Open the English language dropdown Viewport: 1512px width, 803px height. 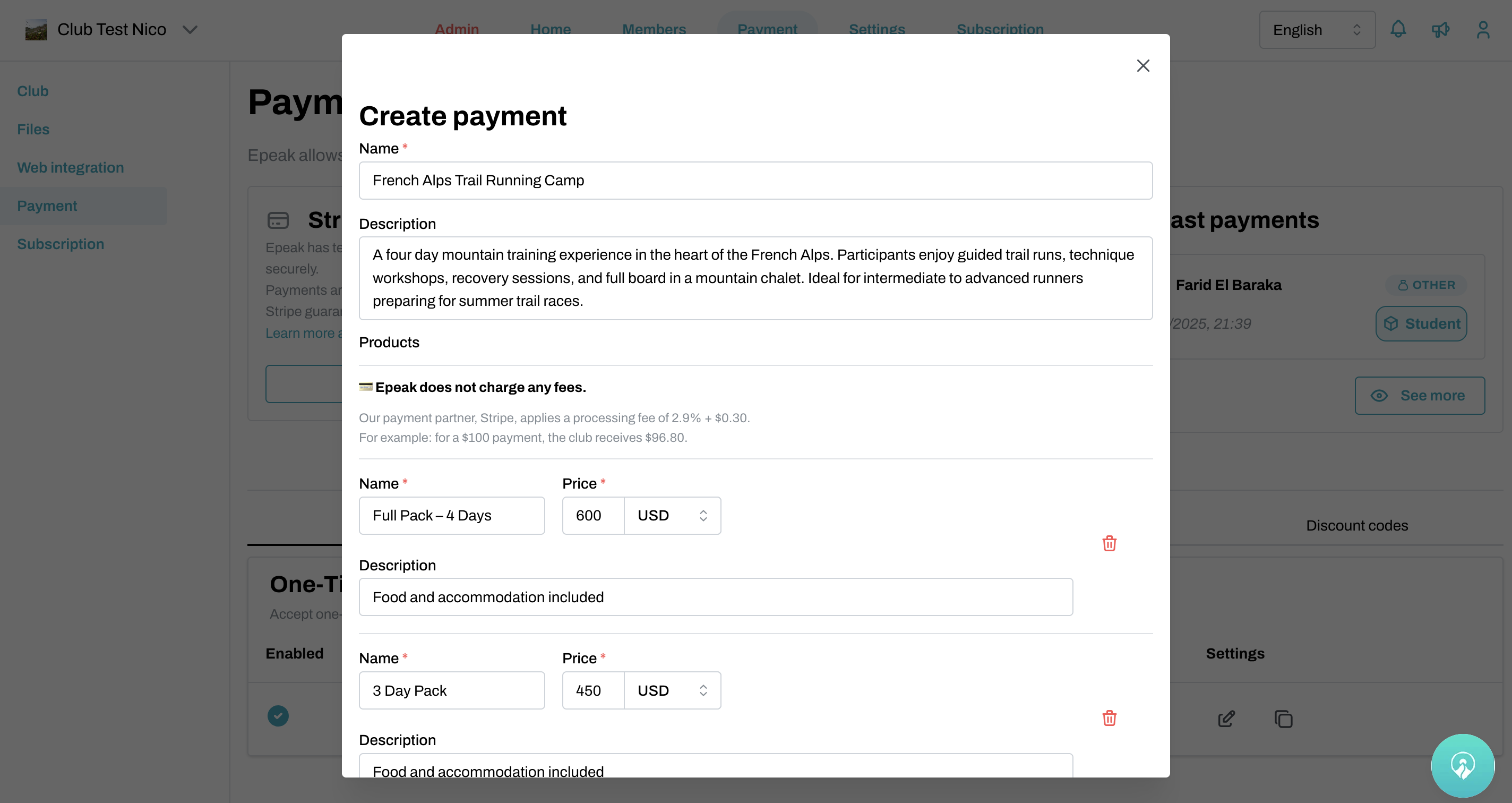(x=1317, y=29)
